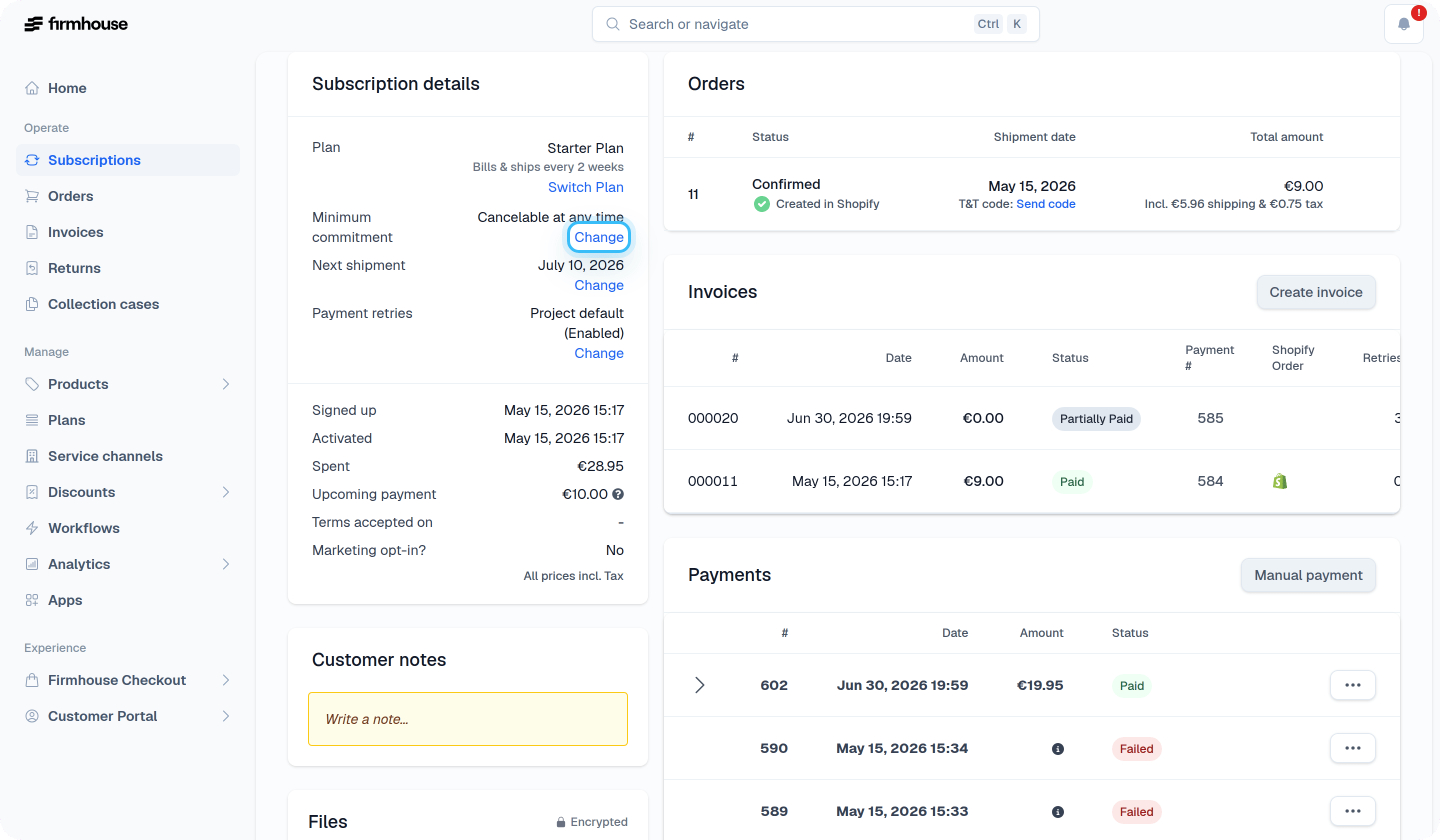
Task: Open more options for payment 589
Action: [1352, 811]
